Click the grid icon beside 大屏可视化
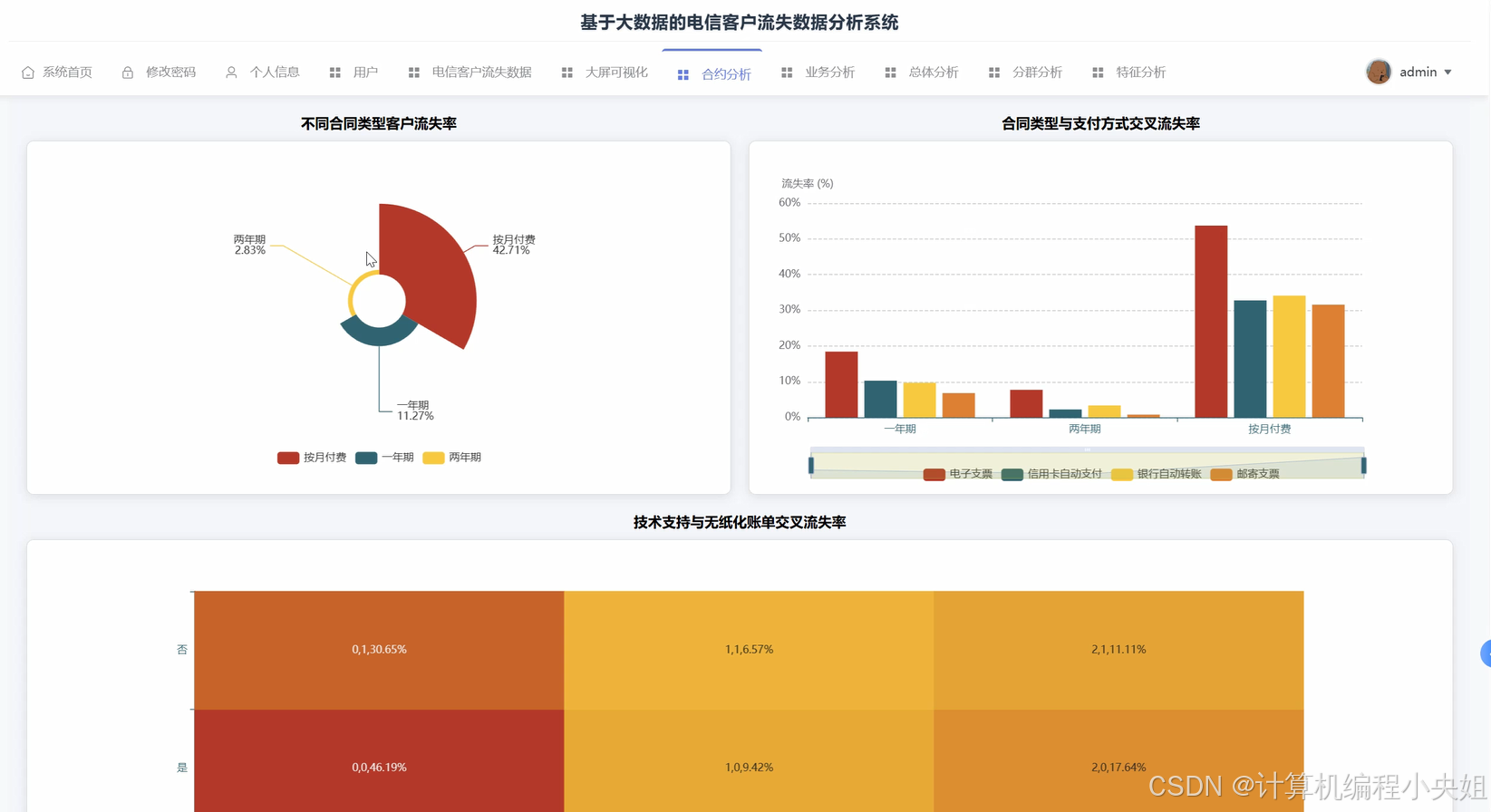The height and width of the screenshot is (812, 1491). pos(567,72)
